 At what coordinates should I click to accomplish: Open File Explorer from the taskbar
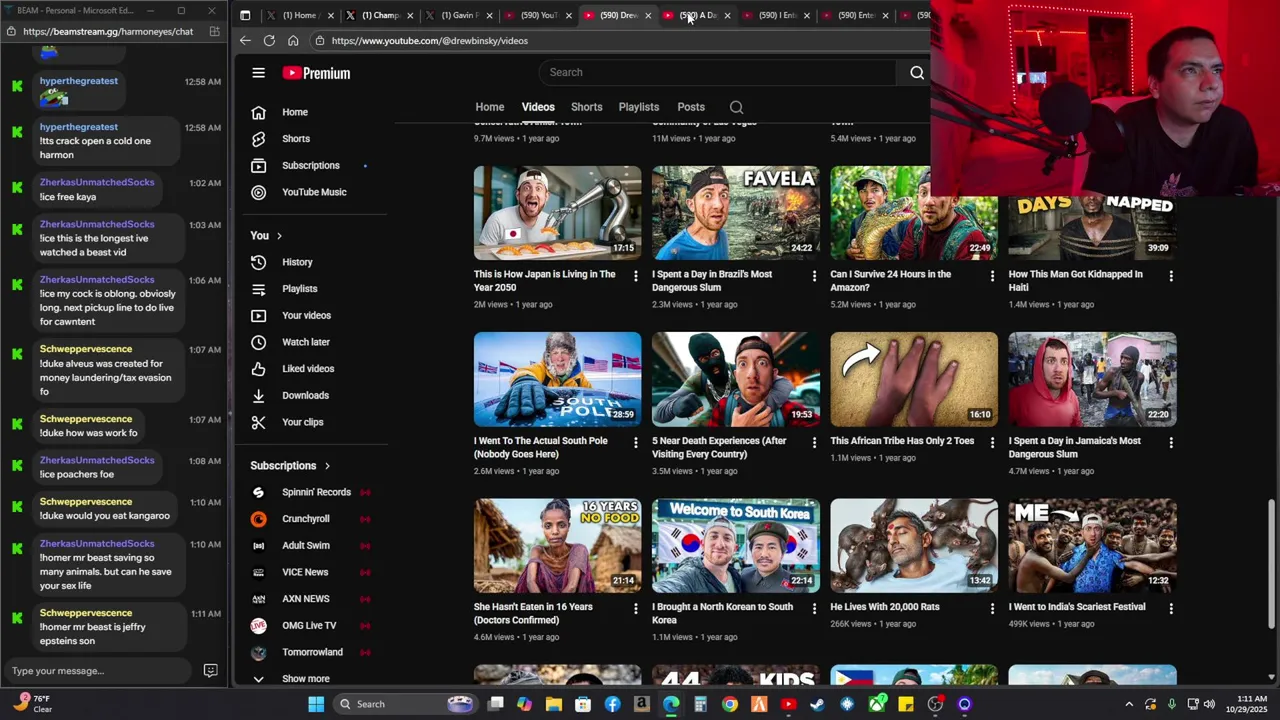[553, 704]
